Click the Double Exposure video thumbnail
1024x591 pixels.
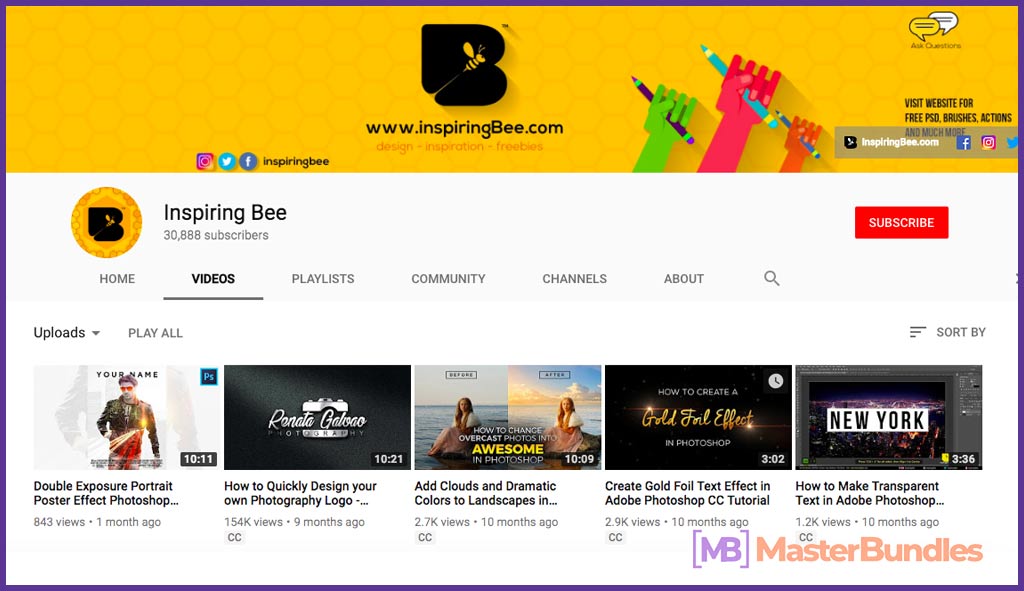pos(127,417)
